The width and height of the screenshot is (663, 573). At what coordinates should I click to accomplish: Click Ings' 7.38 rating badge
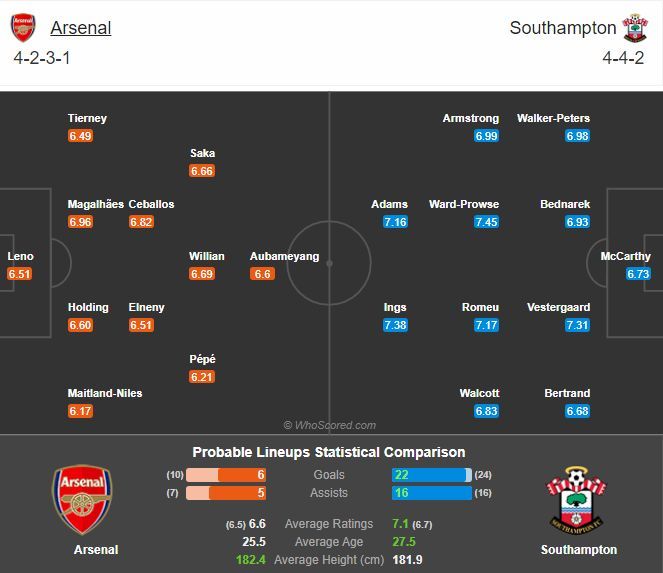395,325
